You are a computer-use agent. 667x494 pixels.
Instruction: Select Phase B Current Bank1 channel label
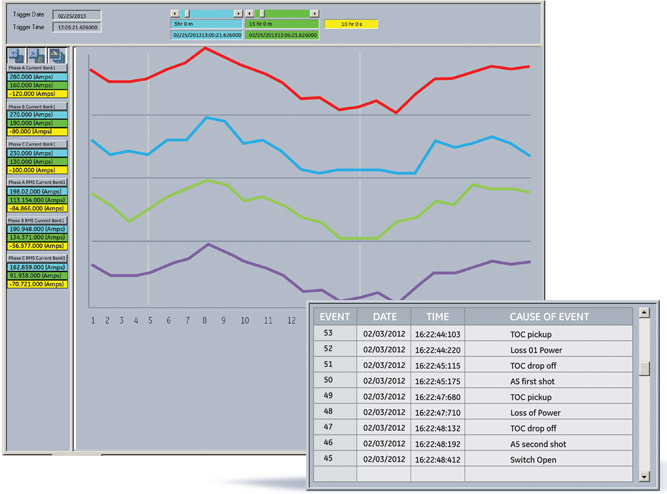click(38, 106)
